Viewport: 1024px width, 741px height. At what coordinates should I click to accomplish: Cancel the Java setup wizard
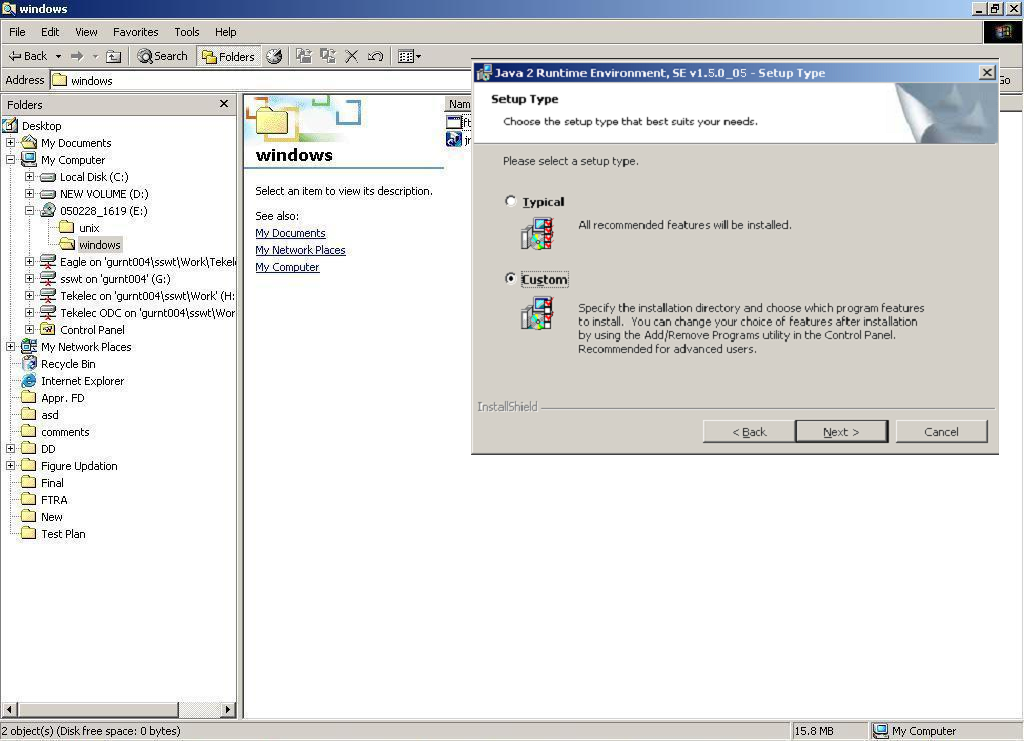[941, 432]
